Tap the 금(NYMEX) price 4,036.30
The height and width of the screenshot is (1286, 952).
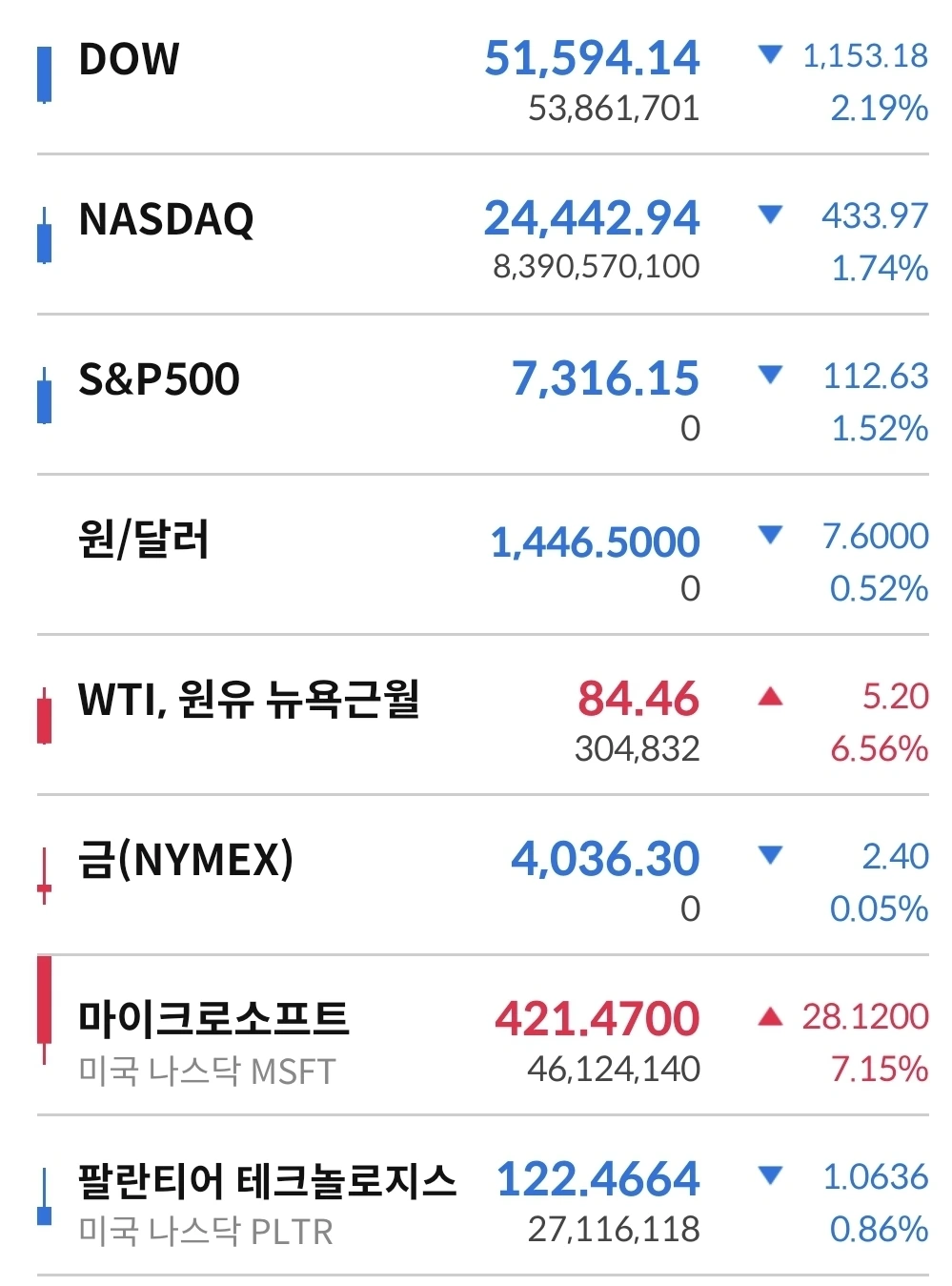pyautogui.click(x=605, y=858)
